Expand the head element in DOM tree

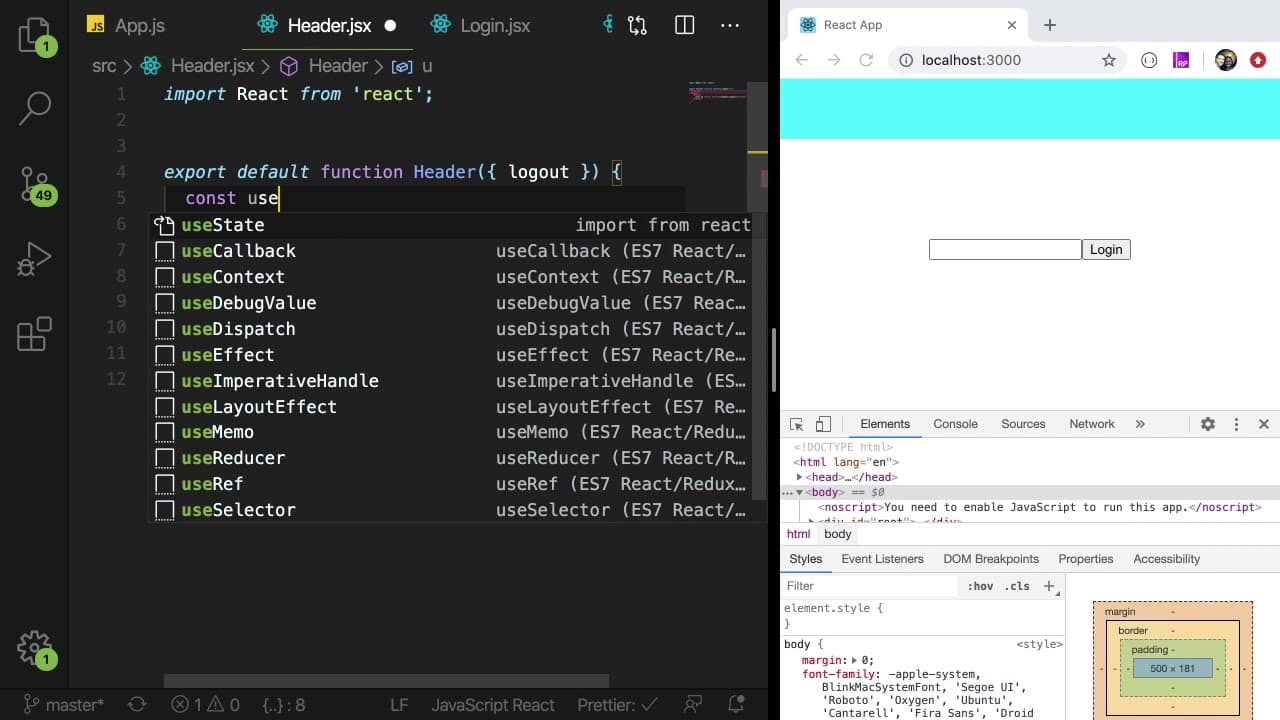(x=799, y=477)
